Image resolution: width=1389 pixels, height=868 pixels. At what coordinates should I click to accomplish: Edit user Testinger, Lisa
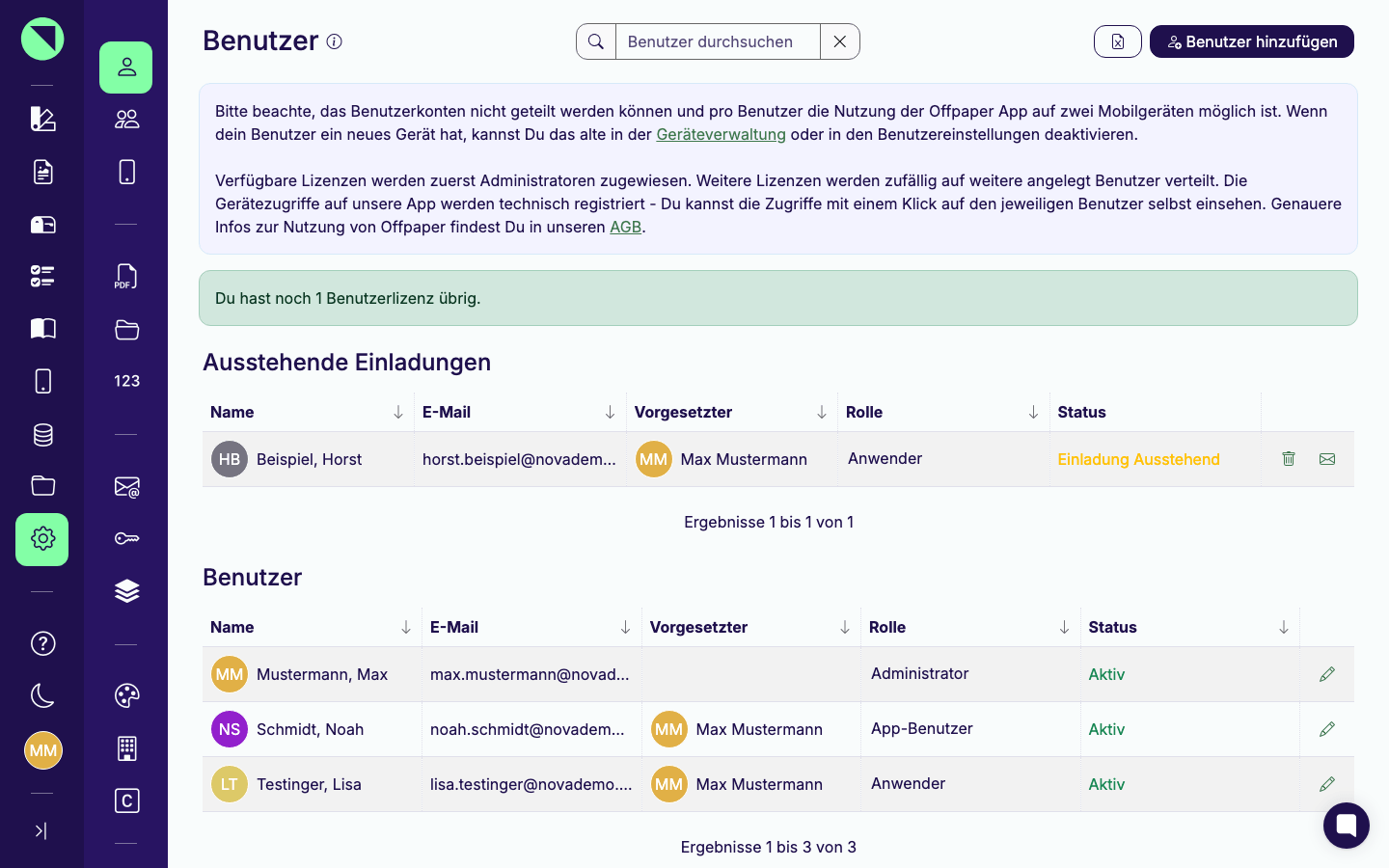pos(1327,784)
